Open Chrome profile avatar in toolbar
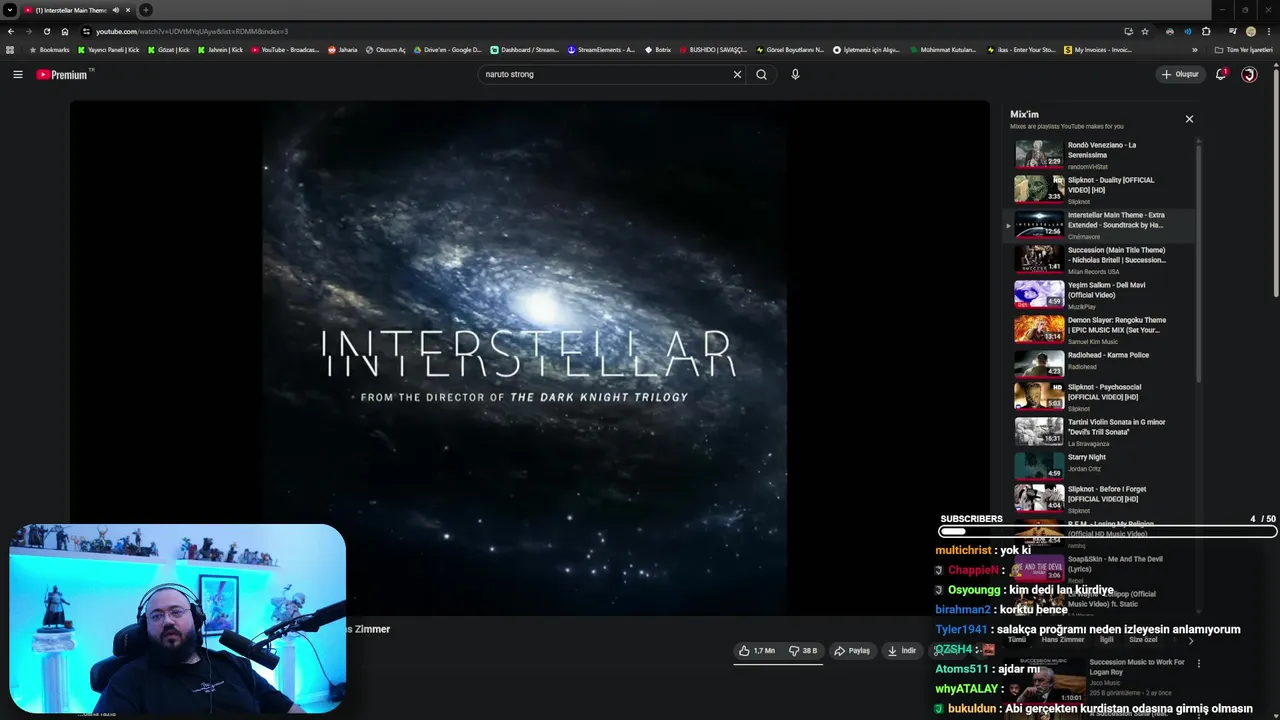 [x=1250, y=31]
